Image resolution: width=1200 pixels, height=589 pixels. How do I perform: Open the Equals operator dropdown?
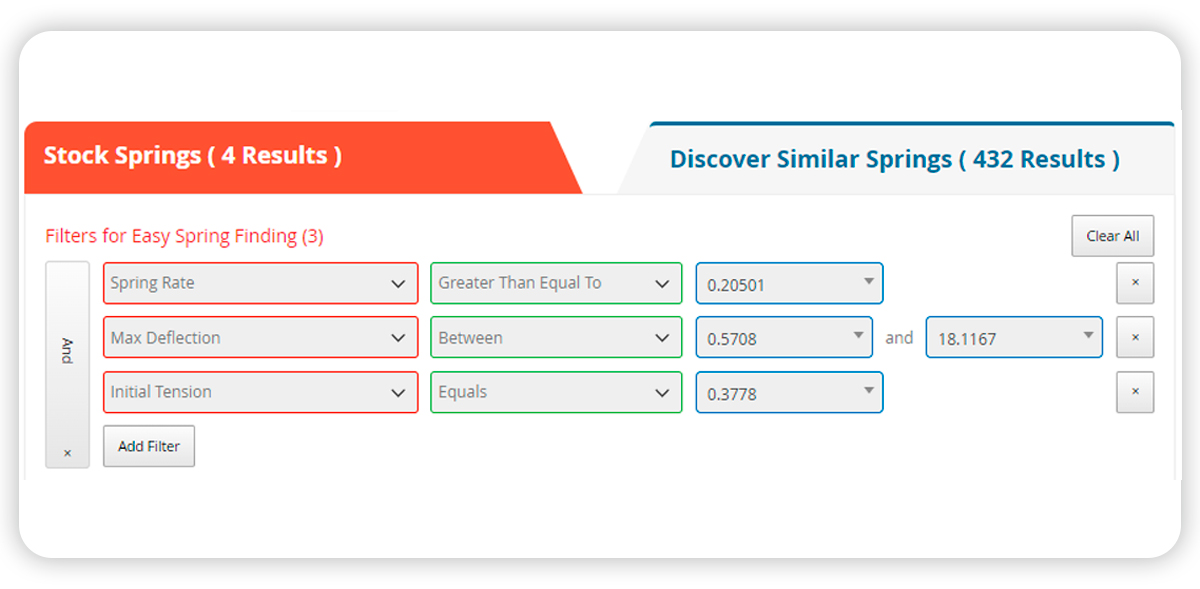(556, 392)
